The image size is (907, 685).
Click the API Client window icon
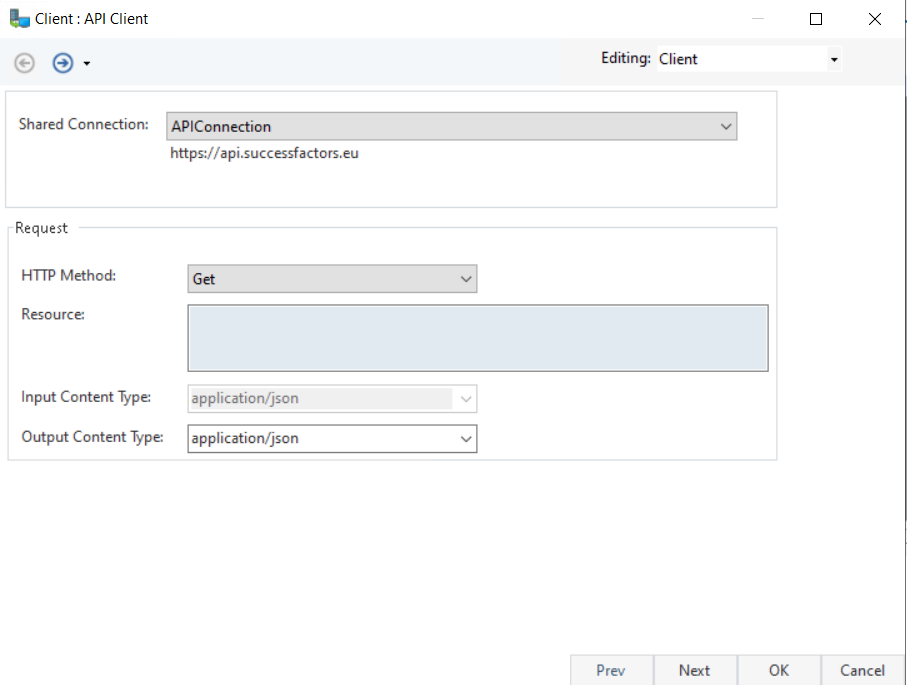(19, 19)
